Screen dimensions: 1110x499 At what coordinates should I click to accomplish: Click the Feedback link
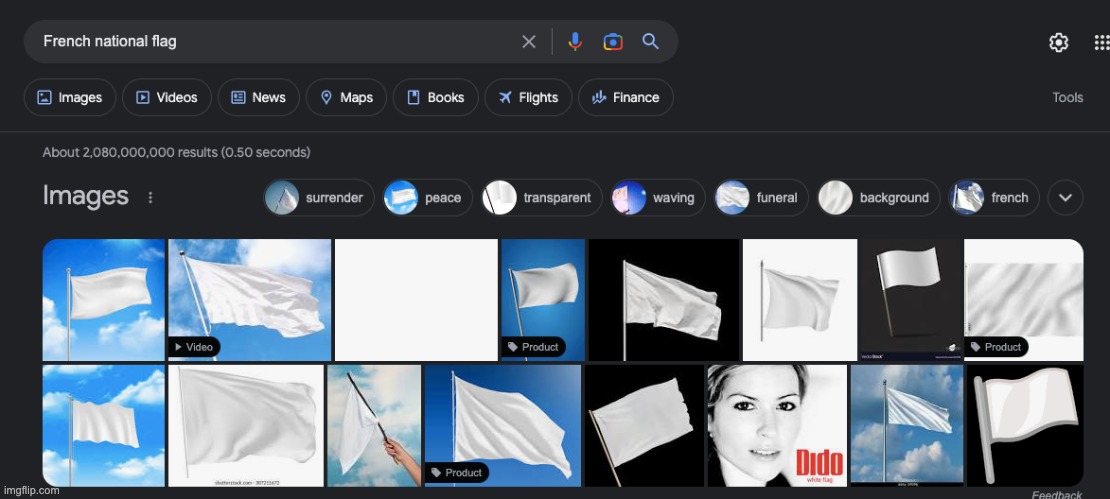[1056, 494]
